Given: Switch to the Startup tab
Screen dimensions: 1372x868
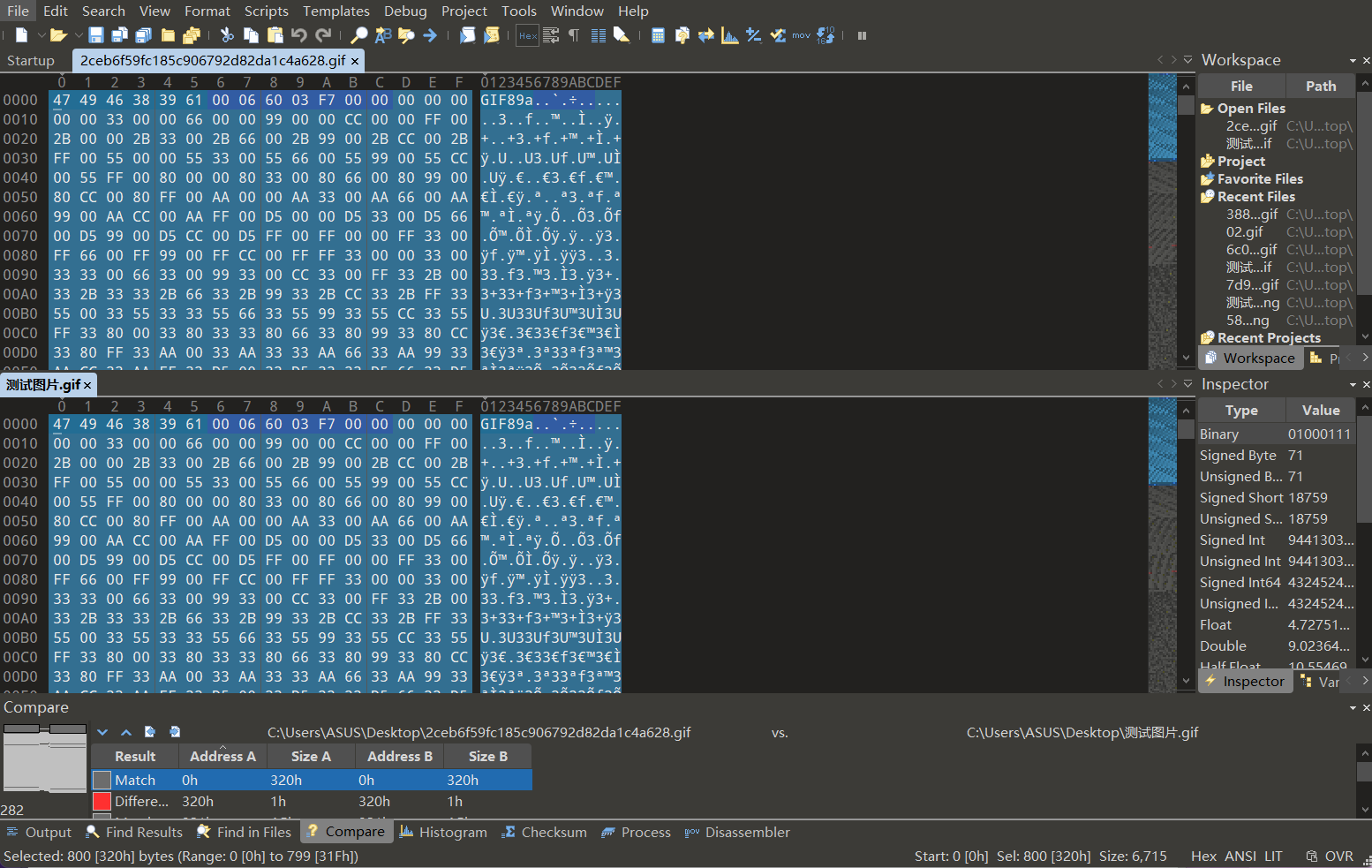Looking at the screenshot, I should coord(31,60).
